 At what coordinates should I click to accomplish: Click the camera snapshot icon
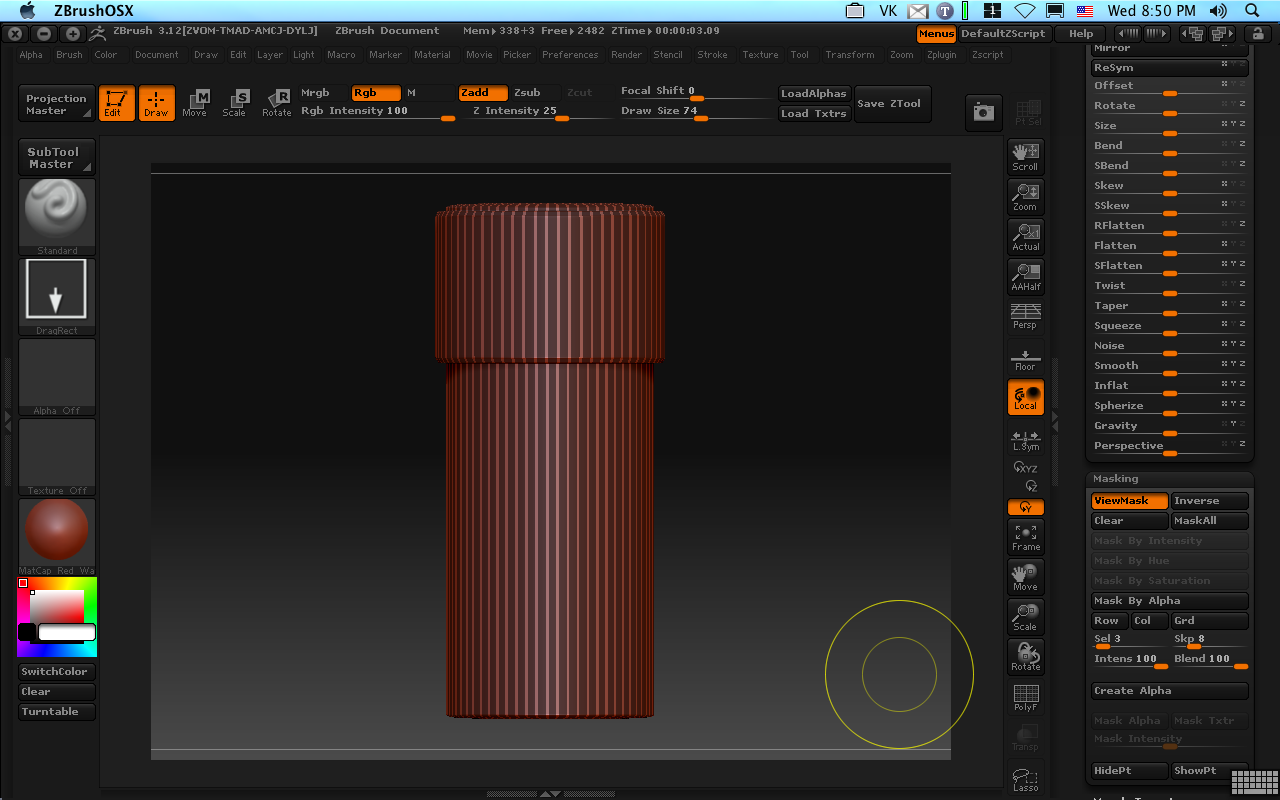click(983, 113)
